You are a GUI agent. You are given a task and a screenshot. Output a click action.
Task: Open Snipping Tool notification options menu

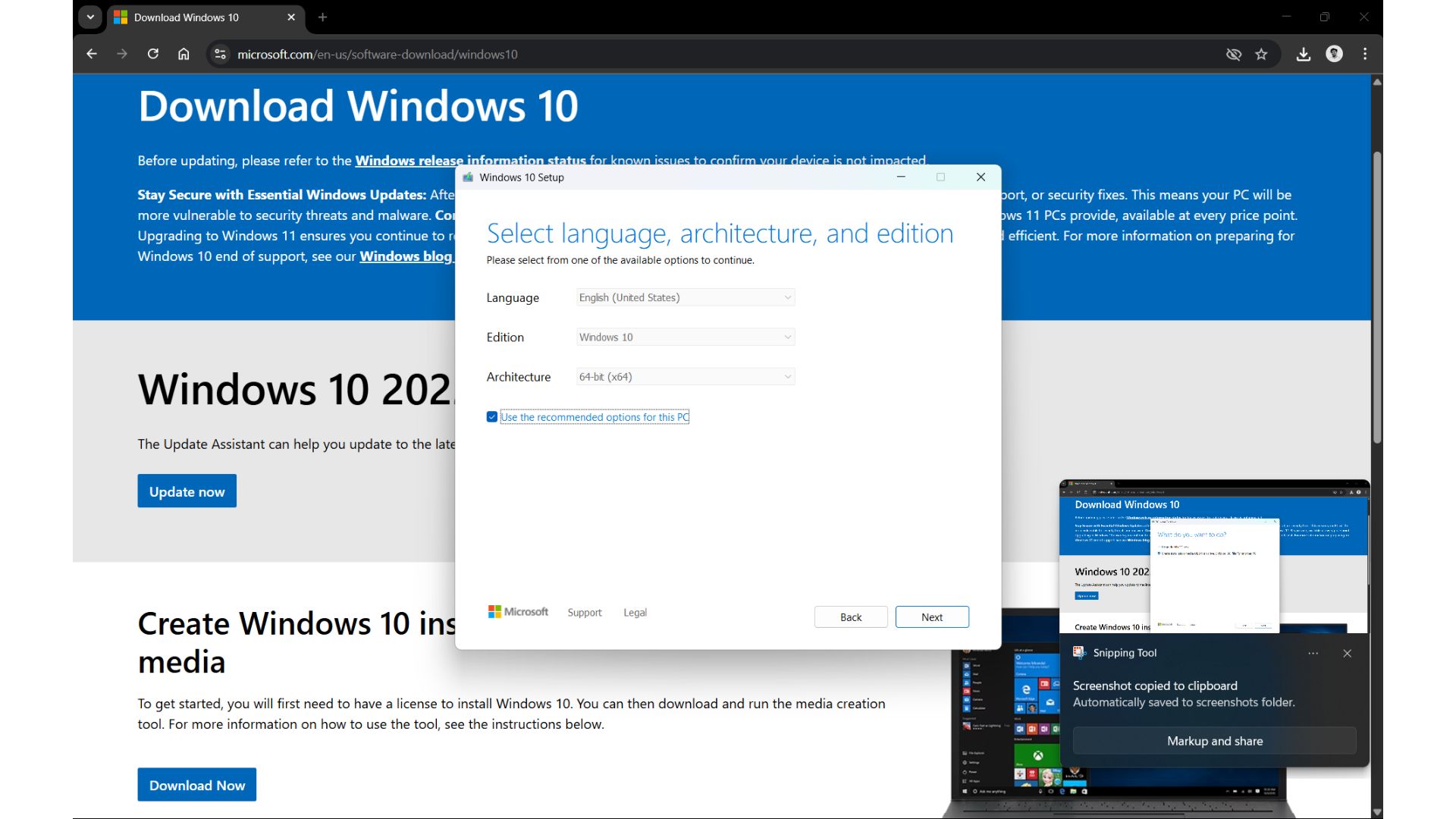point(1313,653)
